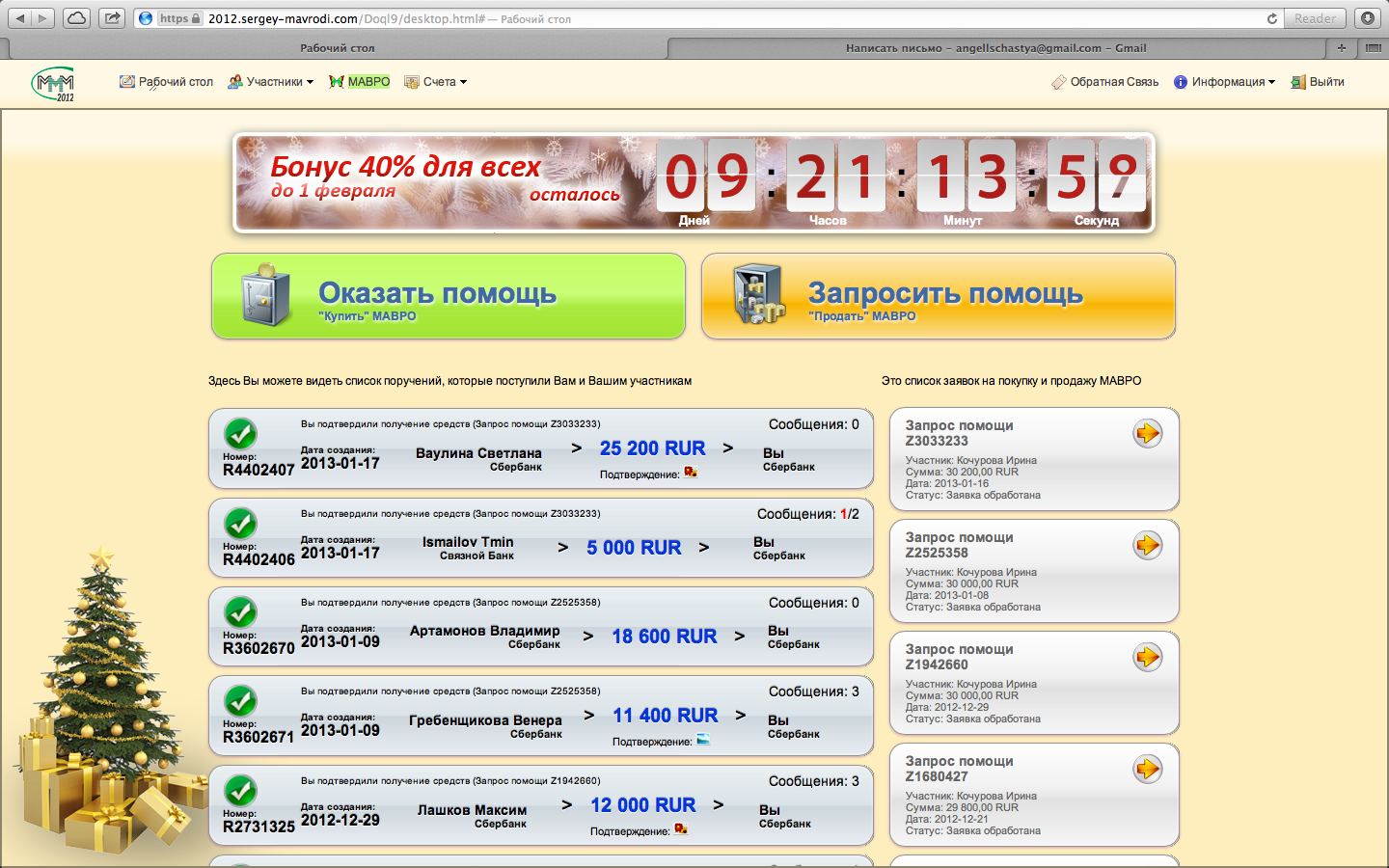Click Сообщения: 0 on order R3602670
1389x868 pixels.
point(814,603)
